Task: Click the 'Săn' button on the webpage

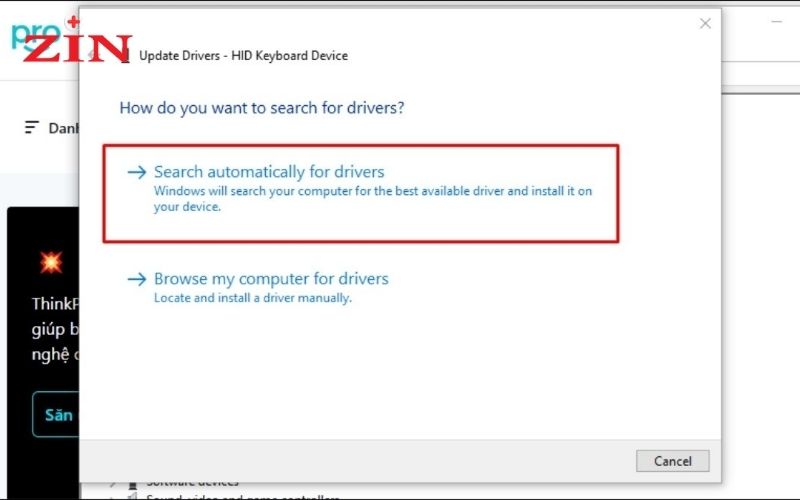Action: pyautogui.click(x=56, y=414)
